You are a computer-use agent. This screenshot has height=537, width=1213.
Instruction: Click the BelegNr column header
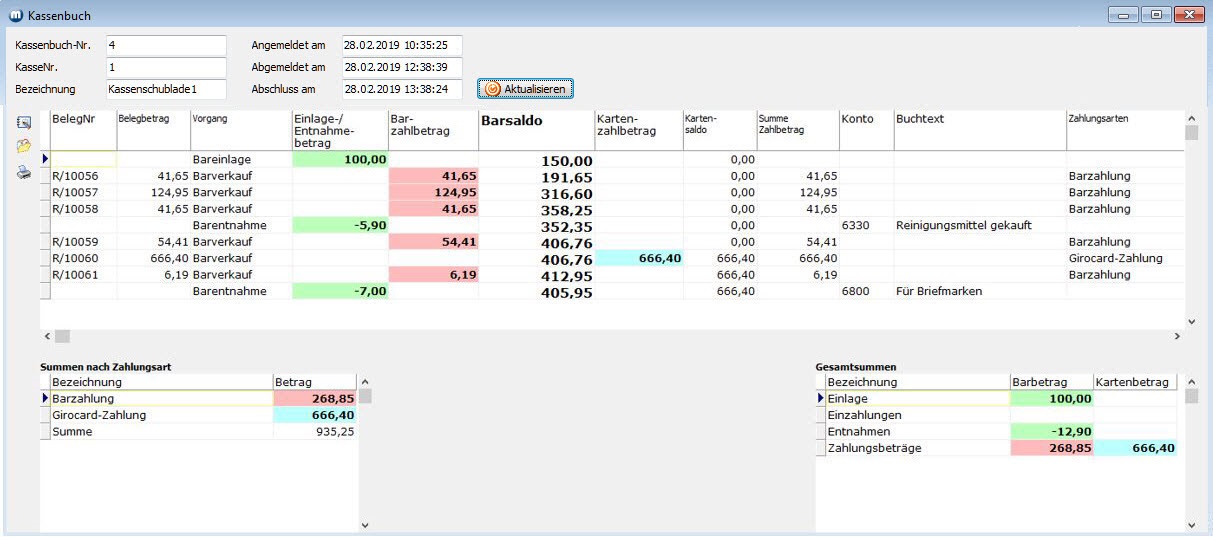[x=82, y=119]
